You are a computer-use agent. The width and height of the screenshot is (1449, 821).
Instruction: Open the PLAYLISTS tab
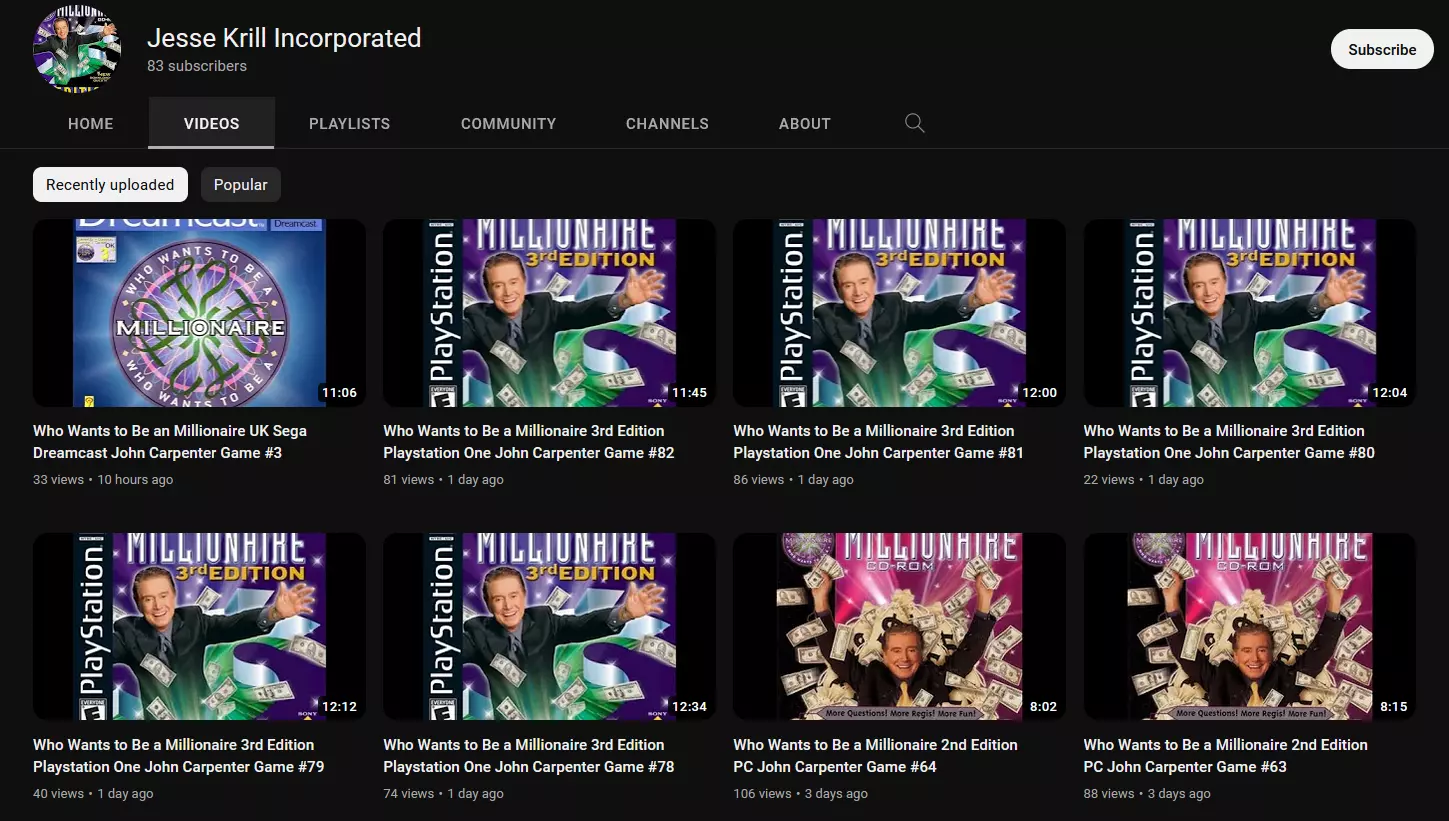point(350,124)
